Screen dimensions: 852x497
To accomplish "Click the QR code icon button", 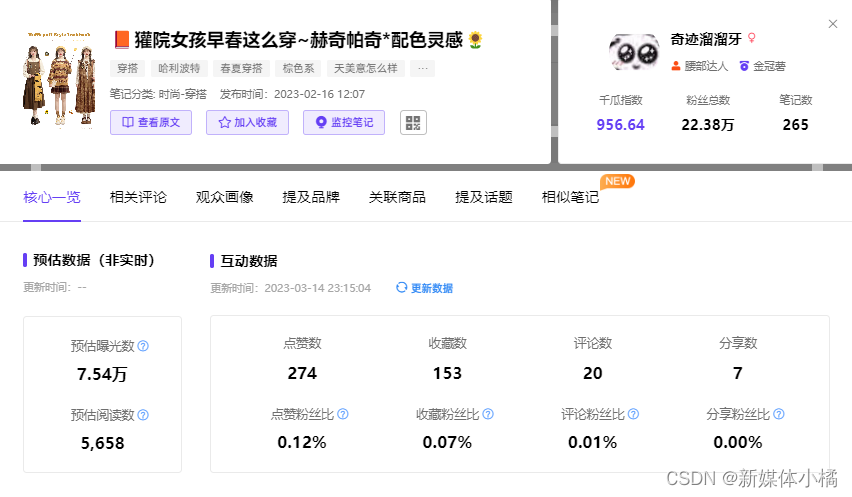I will (413, 122).
